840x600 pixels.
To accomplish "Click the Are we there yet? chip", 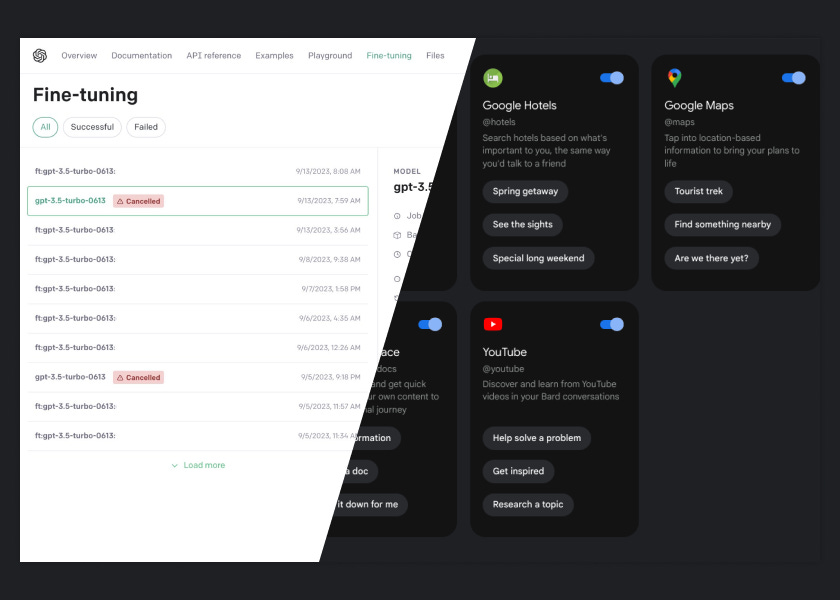I will pos(711,258).
